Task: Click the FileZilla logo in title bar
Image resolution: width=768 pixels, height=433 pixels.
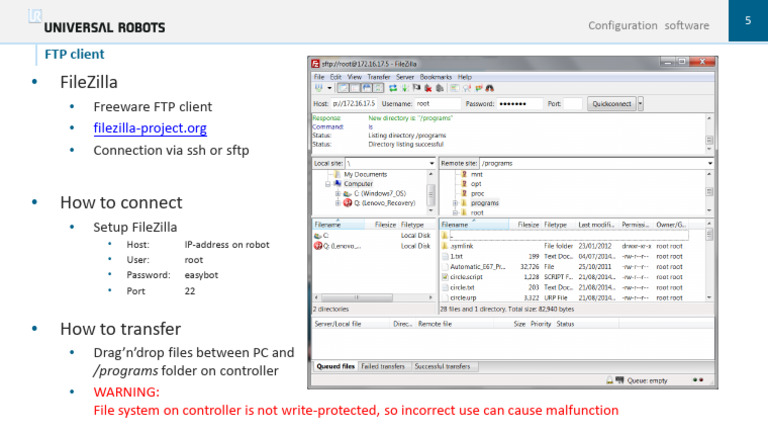Action: (315, 64)
